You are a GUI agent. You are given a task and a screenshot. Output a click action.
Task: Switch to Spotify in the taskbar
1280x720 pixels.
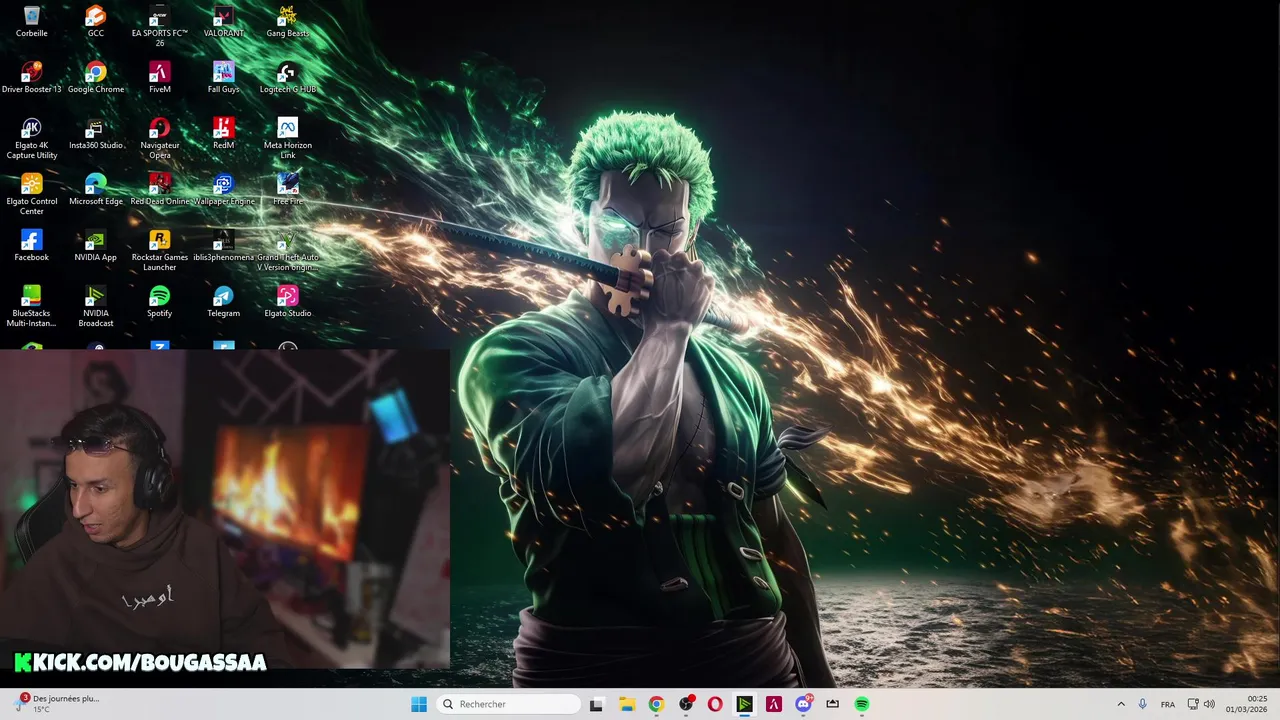tap(862, 704)
